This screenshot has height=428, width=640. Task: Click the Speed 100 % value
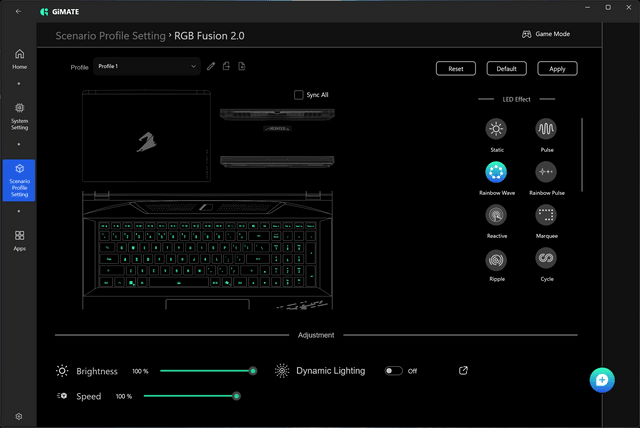124,396
